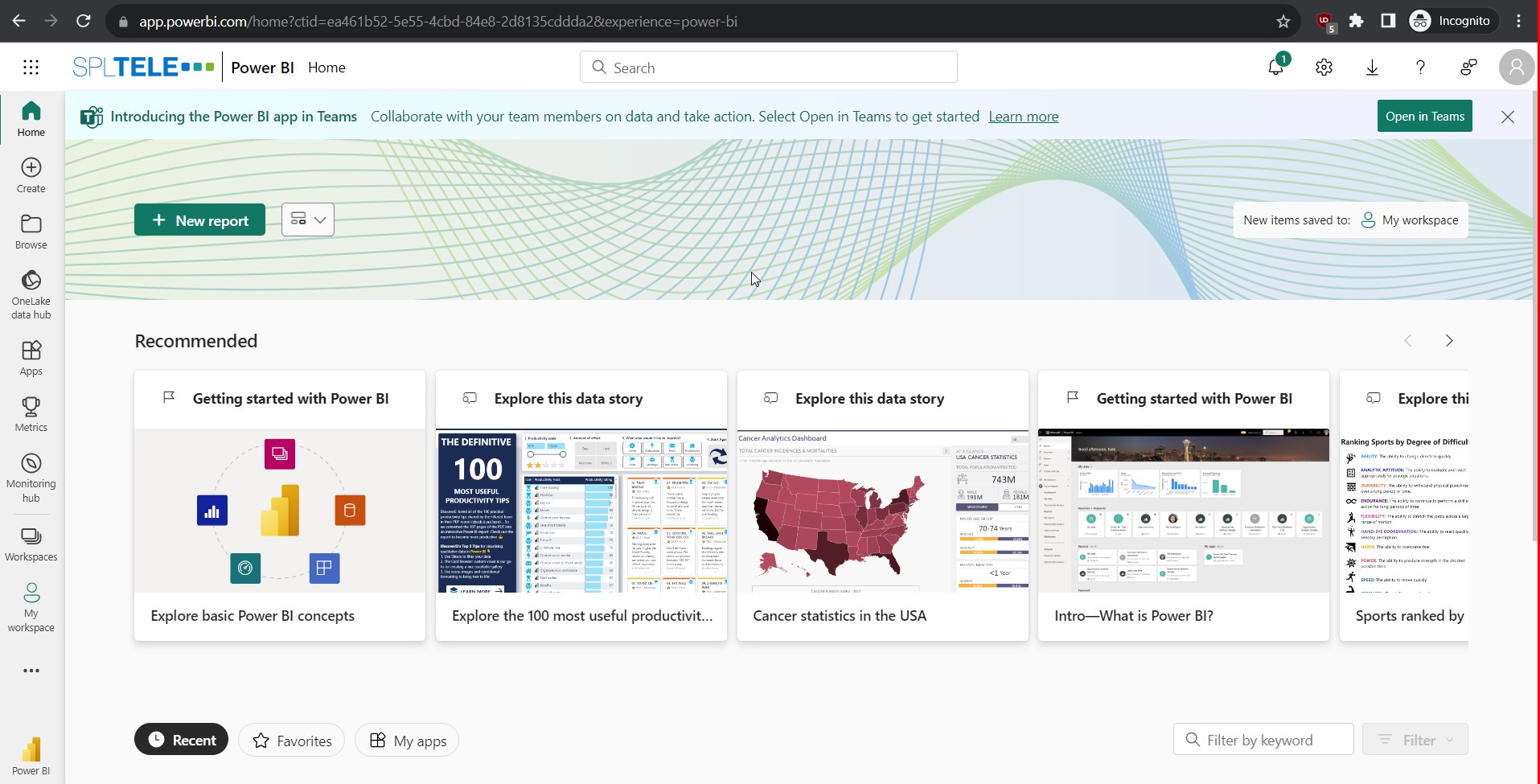This screenshot has width=1540, height=784.
Task: Show previous recommended items
Action: tap(1408, 341)
